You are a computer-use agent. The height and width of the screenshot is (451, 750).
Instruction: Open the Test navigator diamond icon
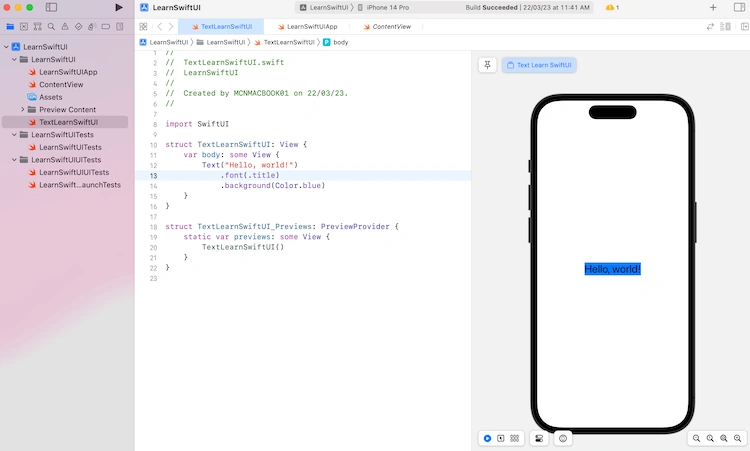[78, 27]
